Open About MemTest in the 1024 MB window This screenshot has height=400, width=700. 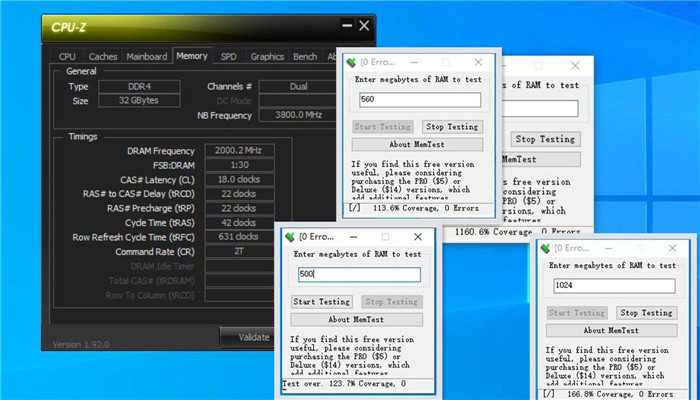[x=608, y=330]
